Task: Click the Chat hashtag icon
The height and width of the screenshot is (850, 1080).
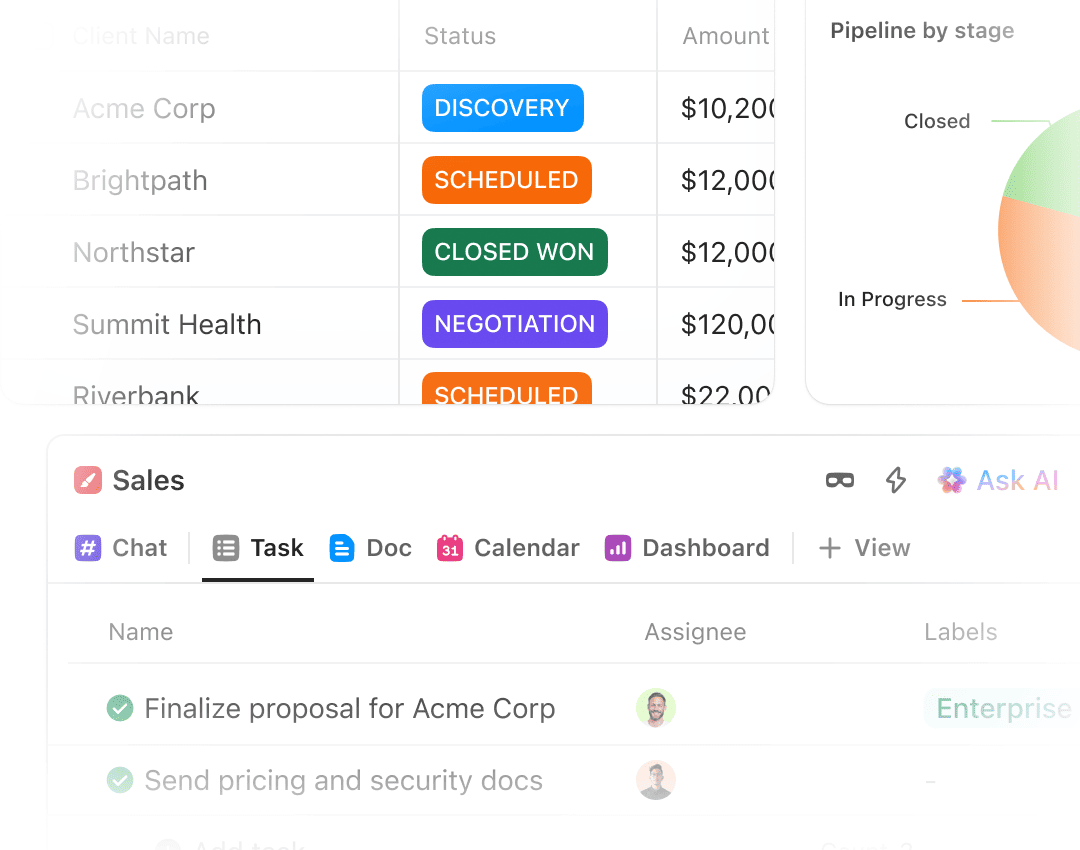Action: coord(87,548)
